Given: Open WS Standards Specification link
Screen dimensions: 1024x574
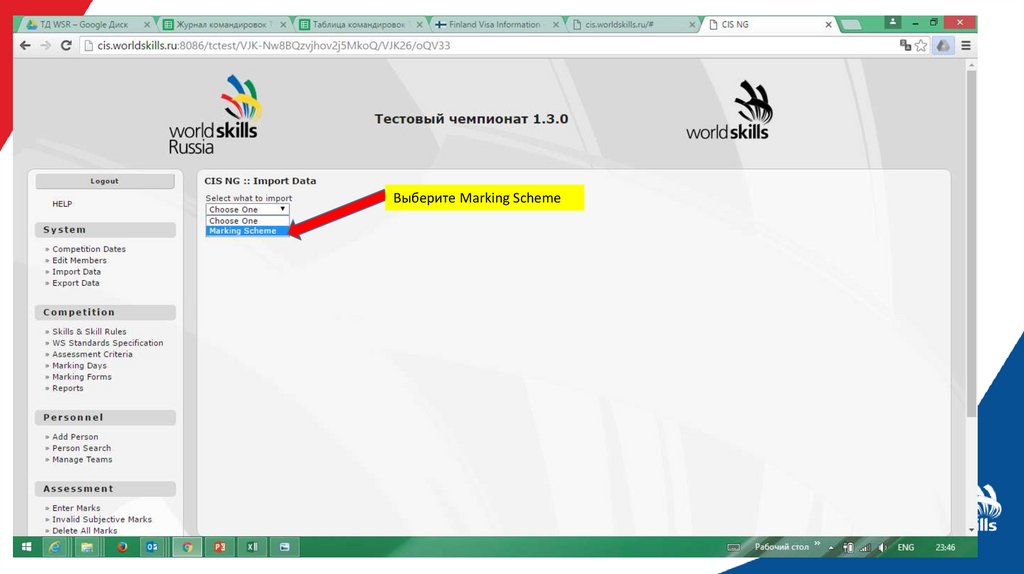Looking at the screenshot, I should (108, 343).
